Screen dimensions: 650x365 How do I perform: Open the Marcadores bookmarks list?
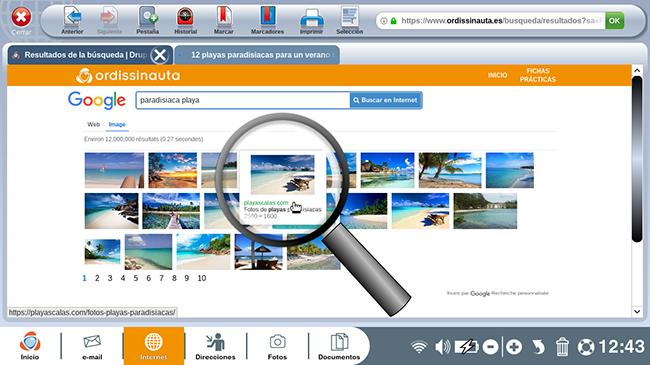pyautogui.click(x=267, y=20)
